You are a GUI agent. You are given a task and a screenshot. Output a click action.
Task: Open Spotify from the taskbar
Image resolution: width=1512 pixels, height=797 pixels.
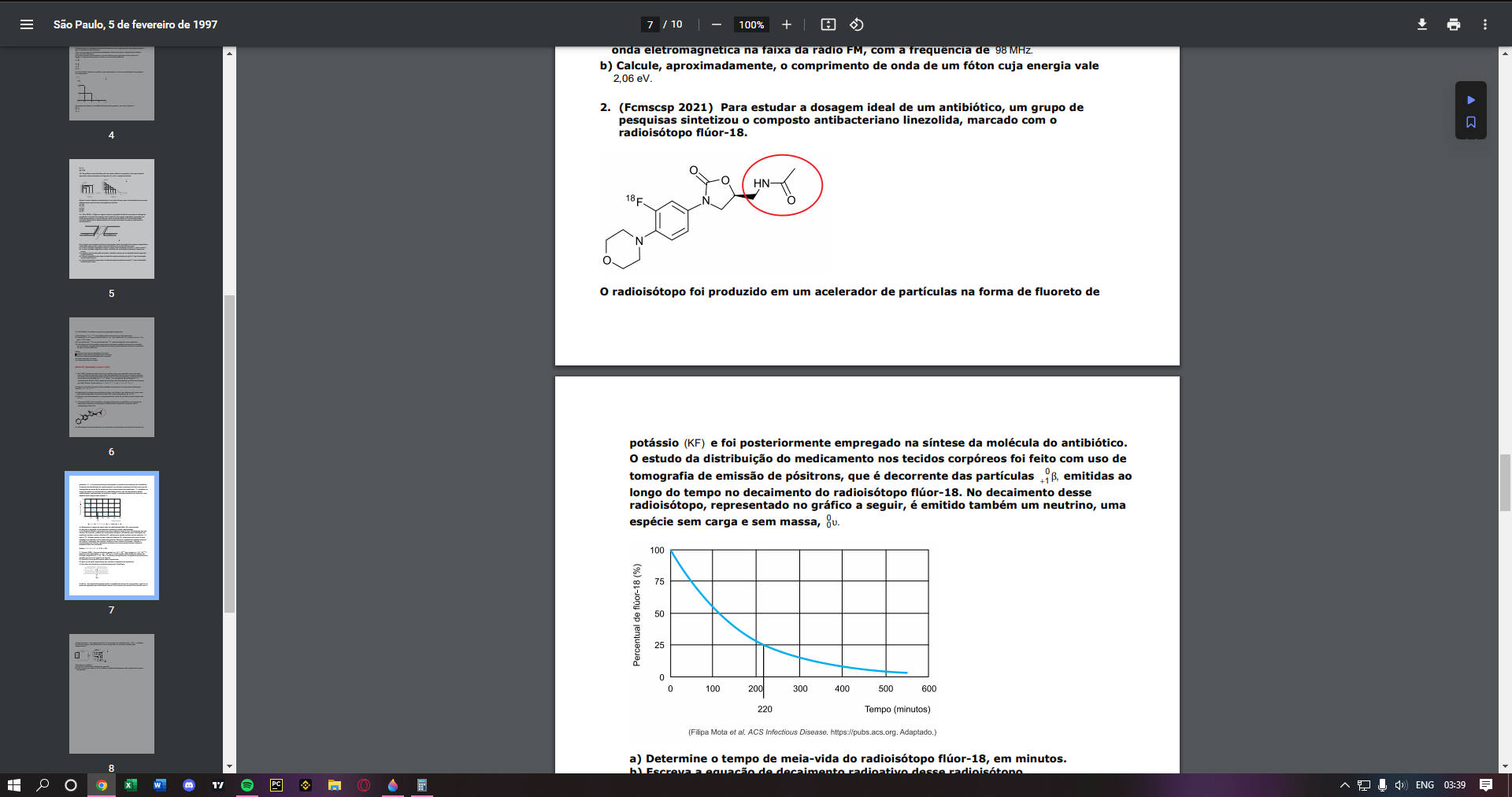pos(247,785)
